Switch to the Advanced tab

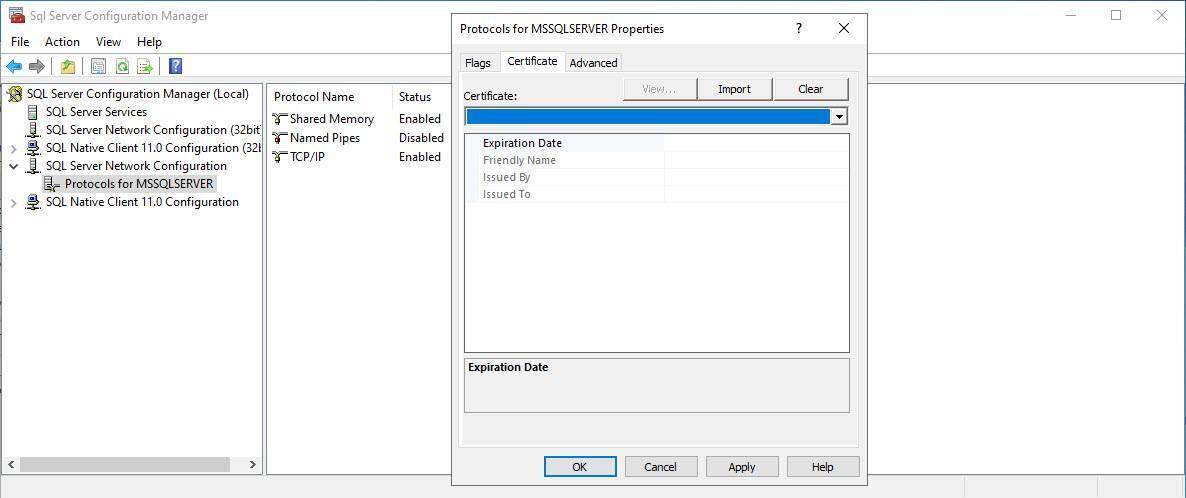tap(593, 62)
